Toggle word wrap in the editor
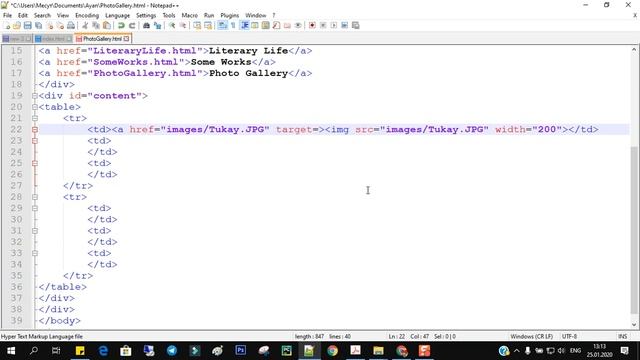Screen dimensions: 640x360 222,25
